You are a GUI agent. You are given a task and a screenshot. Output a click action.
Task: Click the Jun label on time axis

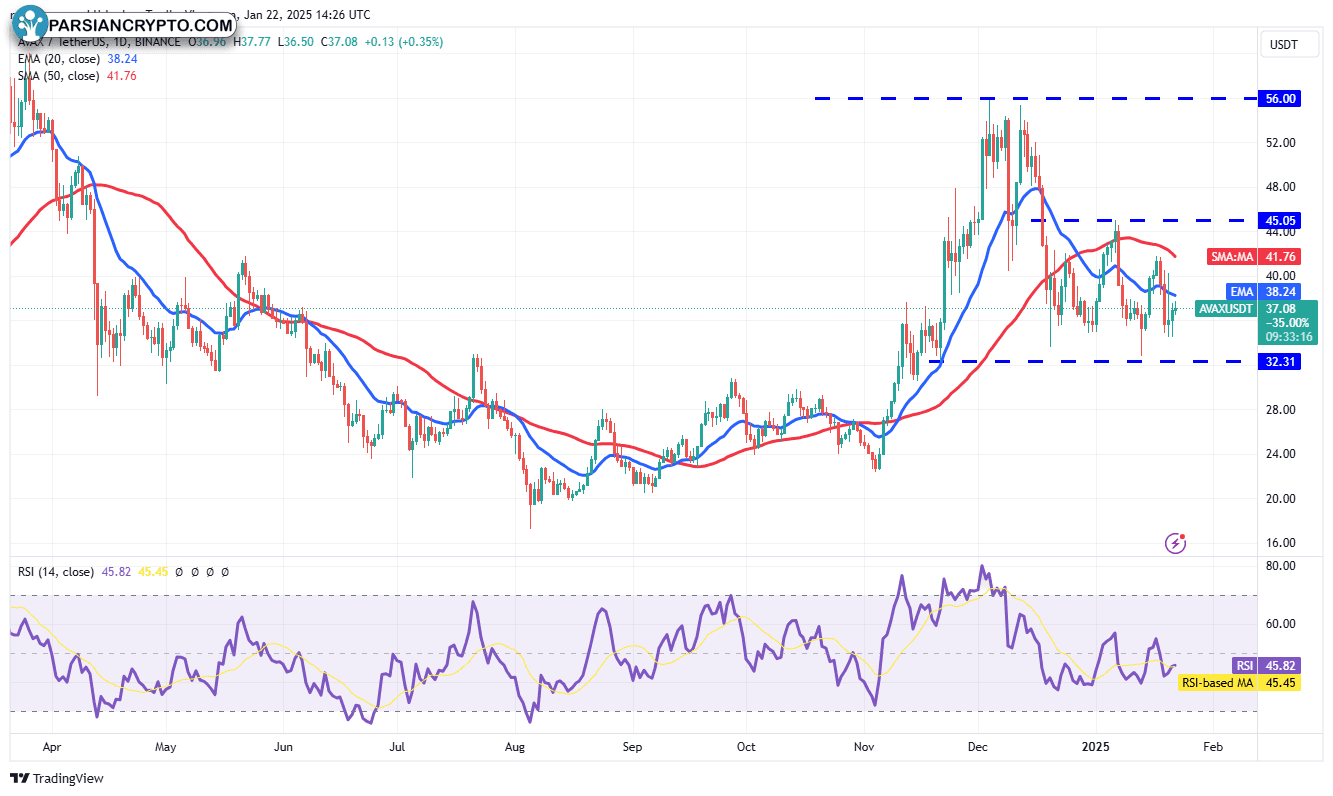tap(283, 747)
